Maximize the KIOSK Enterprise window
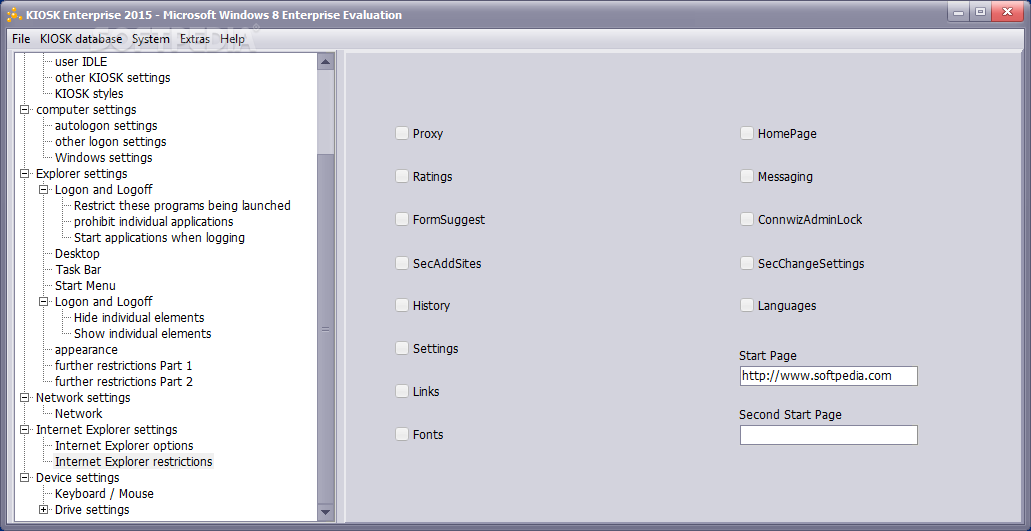The width and height of the screenshot is (1031, 531). (980, 12)
